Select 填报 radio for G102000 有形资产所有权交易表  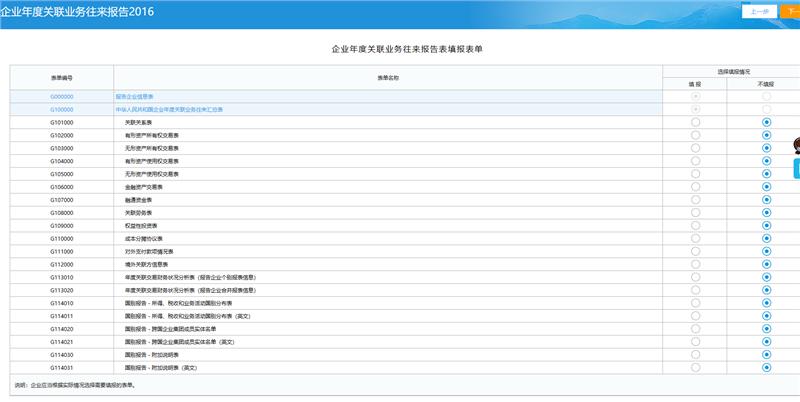695,135
